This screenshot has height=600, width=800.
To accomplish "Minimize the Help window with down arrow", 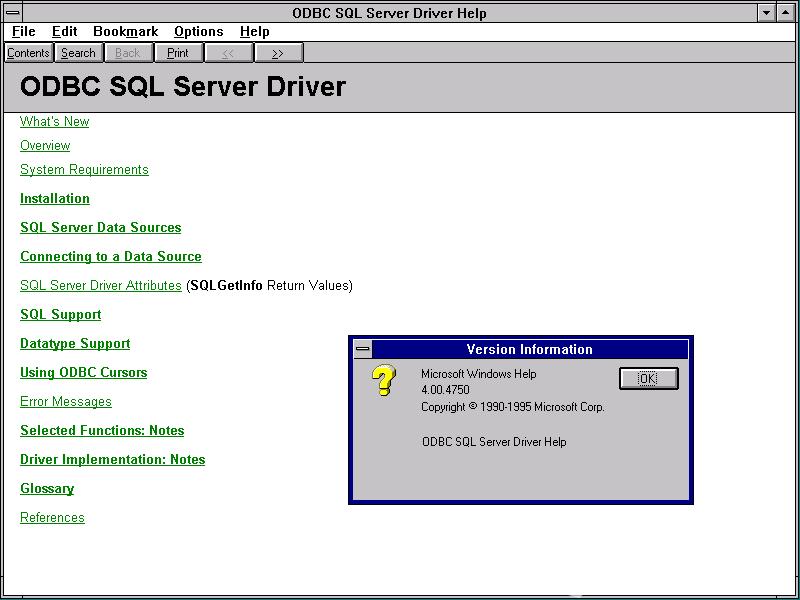I will [x=766, y=13].
